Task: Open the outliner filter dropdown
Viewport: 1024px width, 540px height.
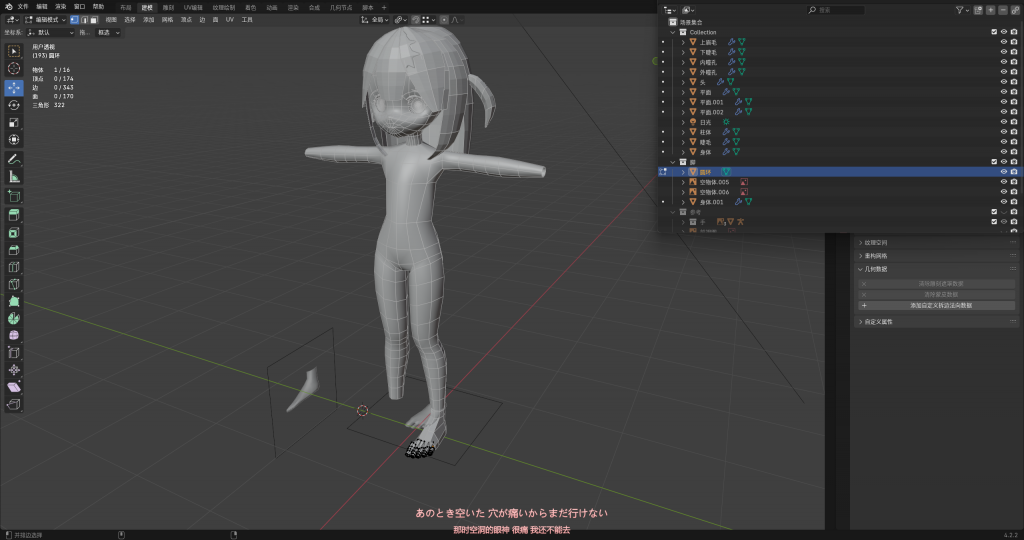Action: pos(965,10)
